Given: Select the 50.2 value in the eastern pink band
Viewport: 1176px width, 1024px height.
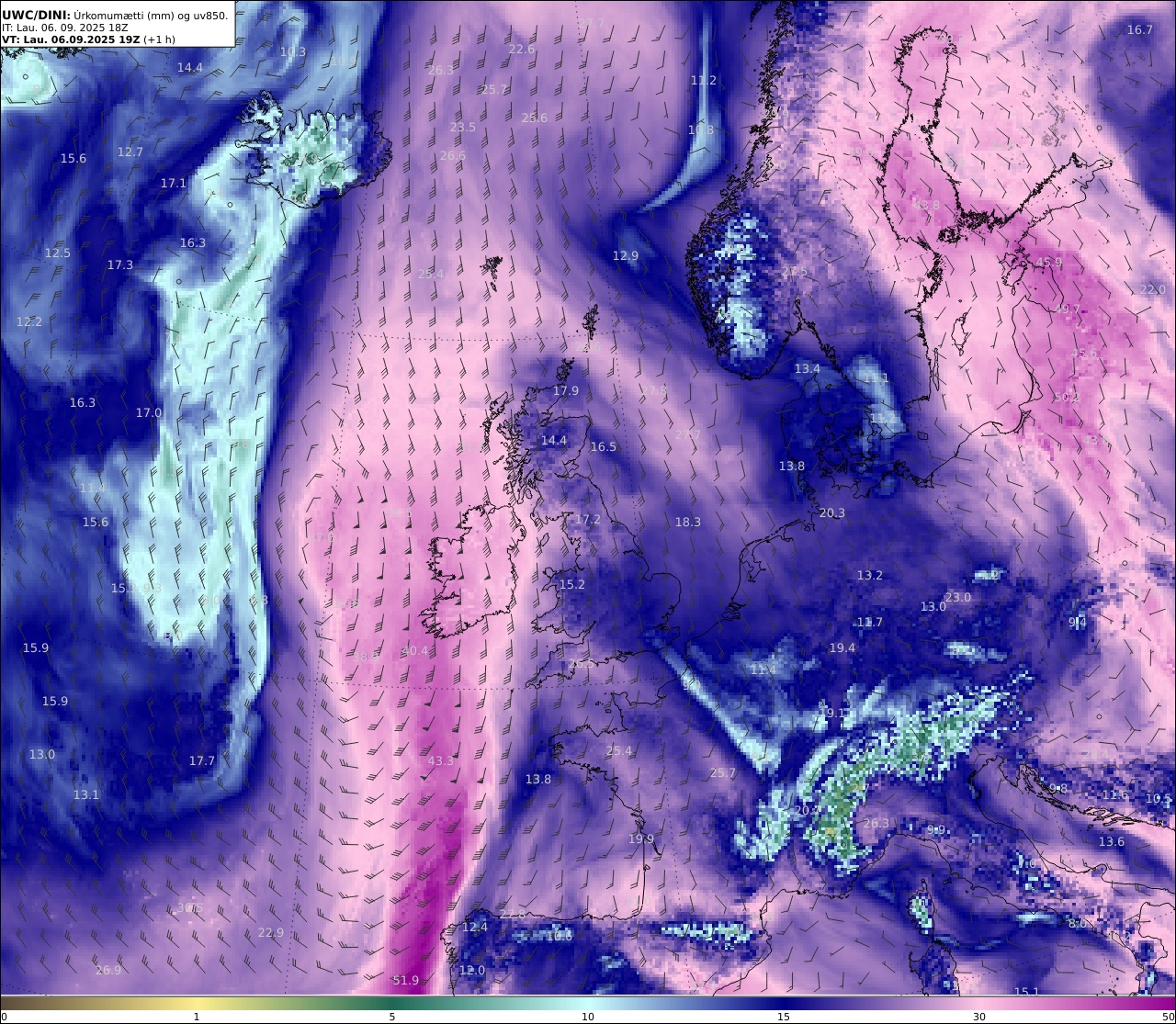Looking at the screenshot, I should pyautogui.click(x=1067, y=398).
